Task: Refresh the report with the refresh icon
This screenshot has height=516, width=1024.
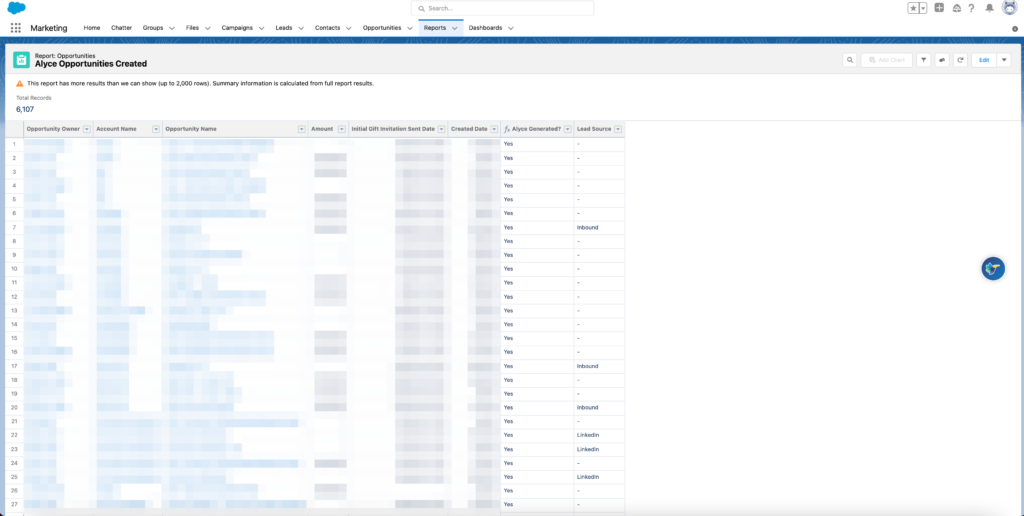Action: [960, 60]
